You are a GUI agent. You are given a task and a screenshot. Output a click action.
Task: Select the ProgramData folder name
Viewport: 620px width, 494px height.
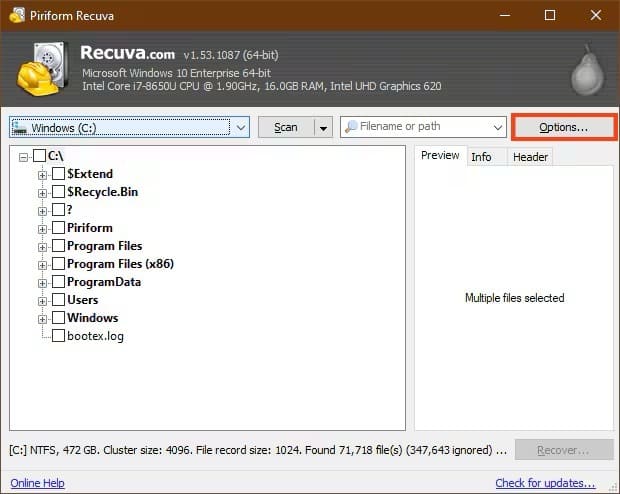[104, 282]
